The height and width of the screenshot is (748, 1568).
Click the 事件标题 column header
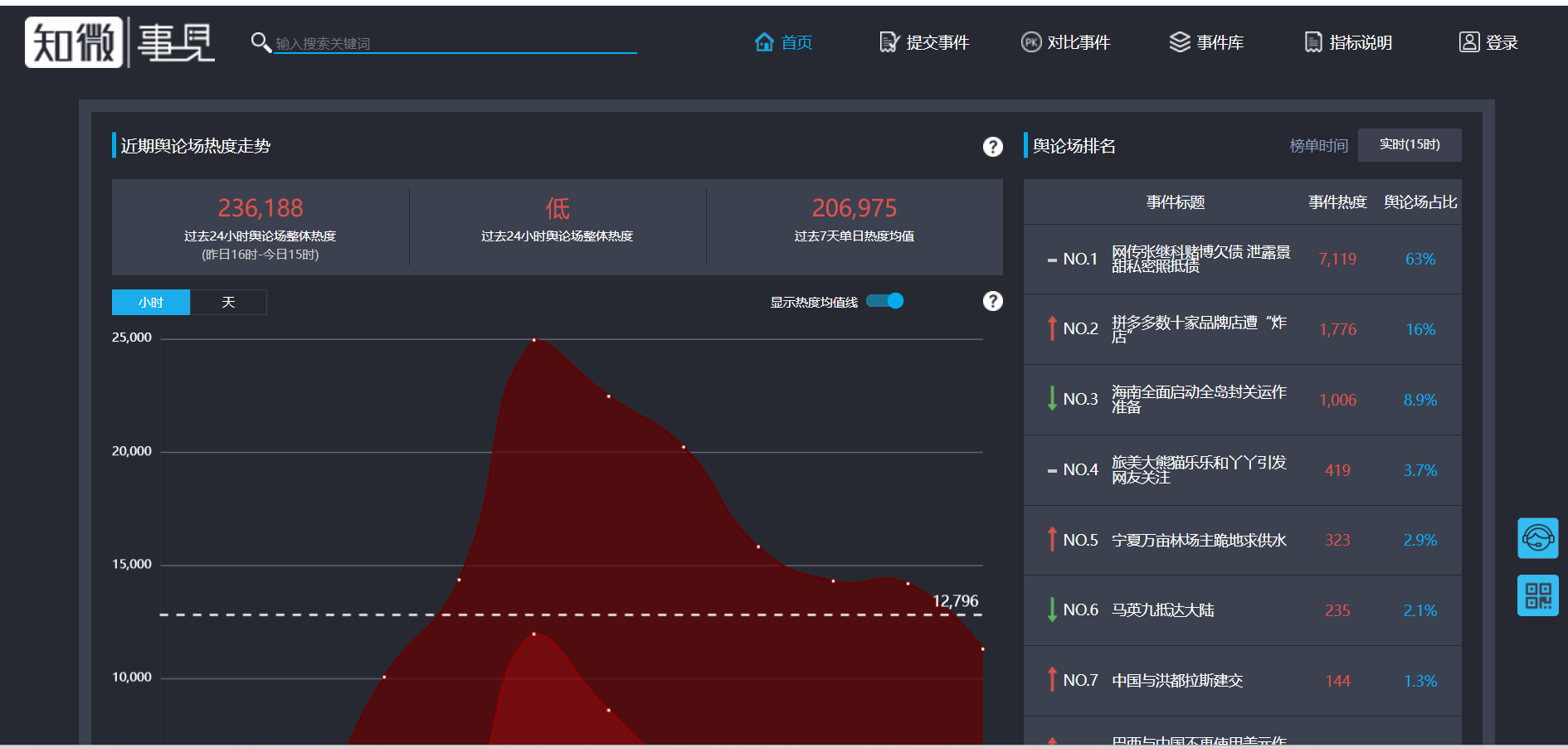1176,202
